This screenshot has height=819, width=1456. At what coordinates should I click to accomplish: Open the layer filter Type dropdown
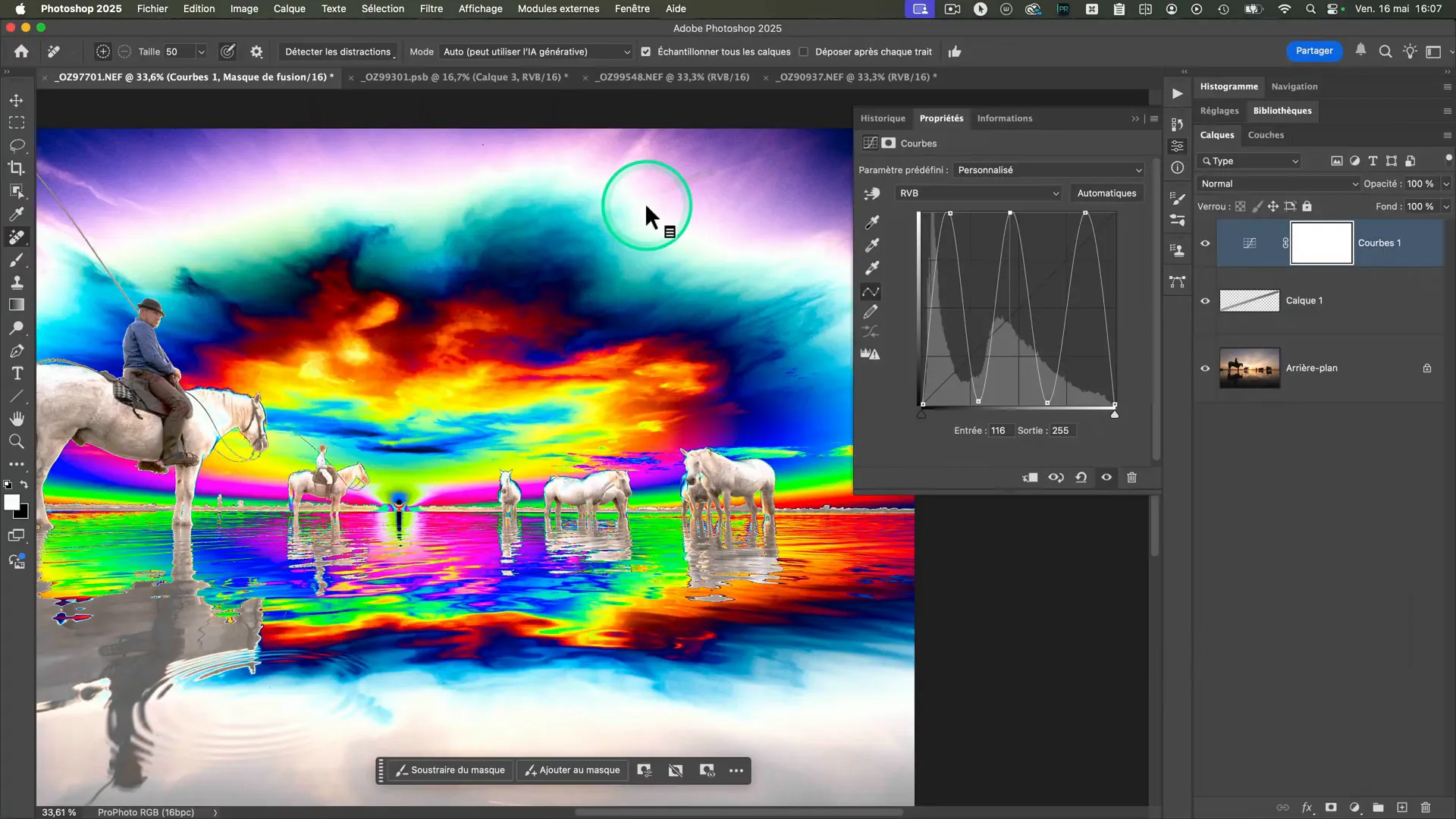click(1250, 161)
